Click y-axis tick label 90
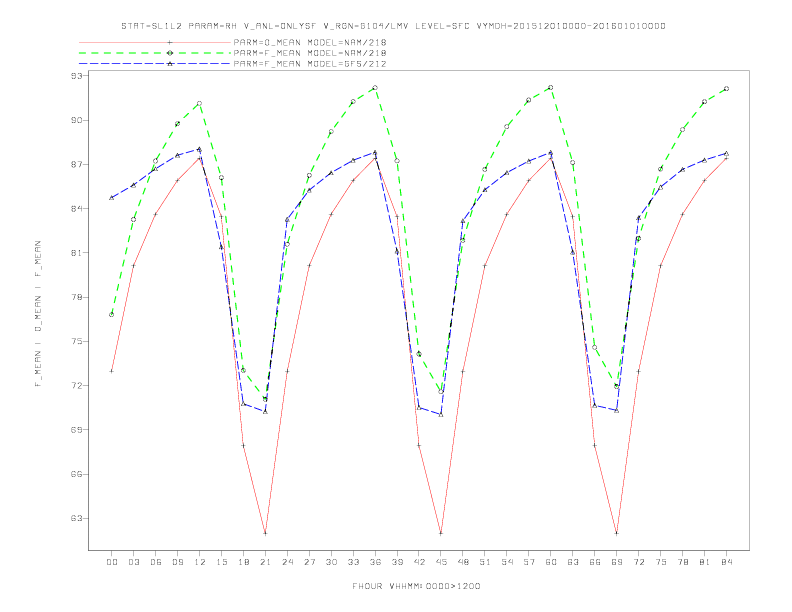This screenshot has width=792, height=612. [77, 120]
